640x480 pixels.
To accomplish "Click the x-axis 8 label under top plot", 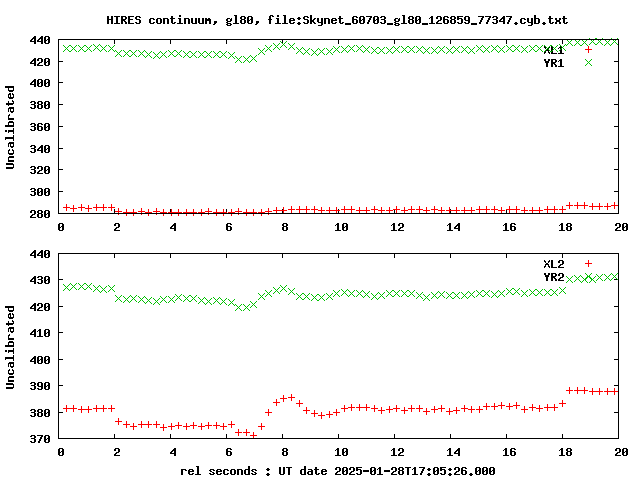I will click(x=285, y=227).
